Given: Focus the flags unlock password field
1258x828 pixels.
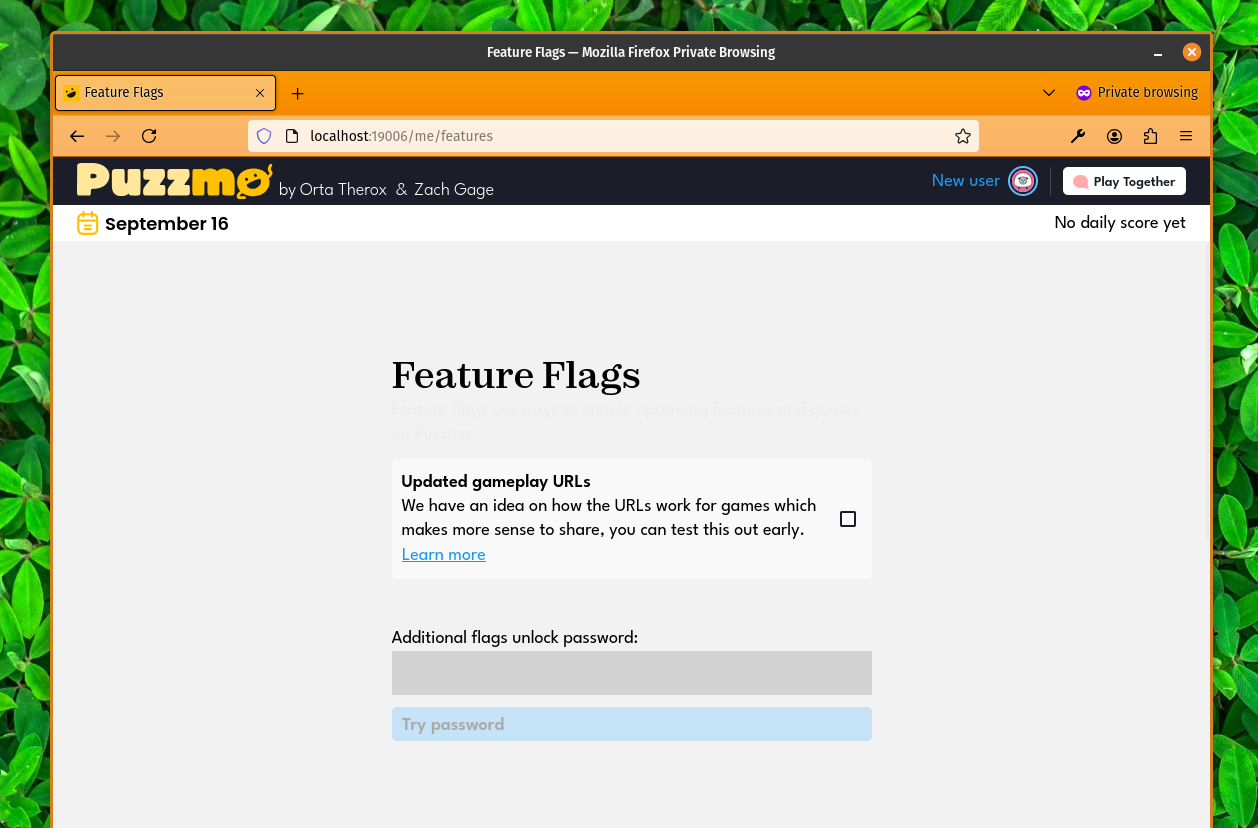Looking at the screenshot, I should 631,673.
